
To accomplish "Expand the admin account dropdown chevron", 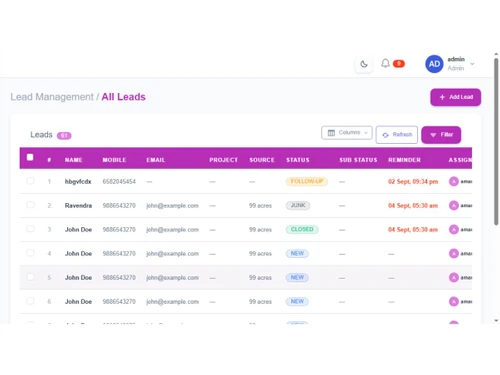I will pyautogui.click(x=472, y=64).
